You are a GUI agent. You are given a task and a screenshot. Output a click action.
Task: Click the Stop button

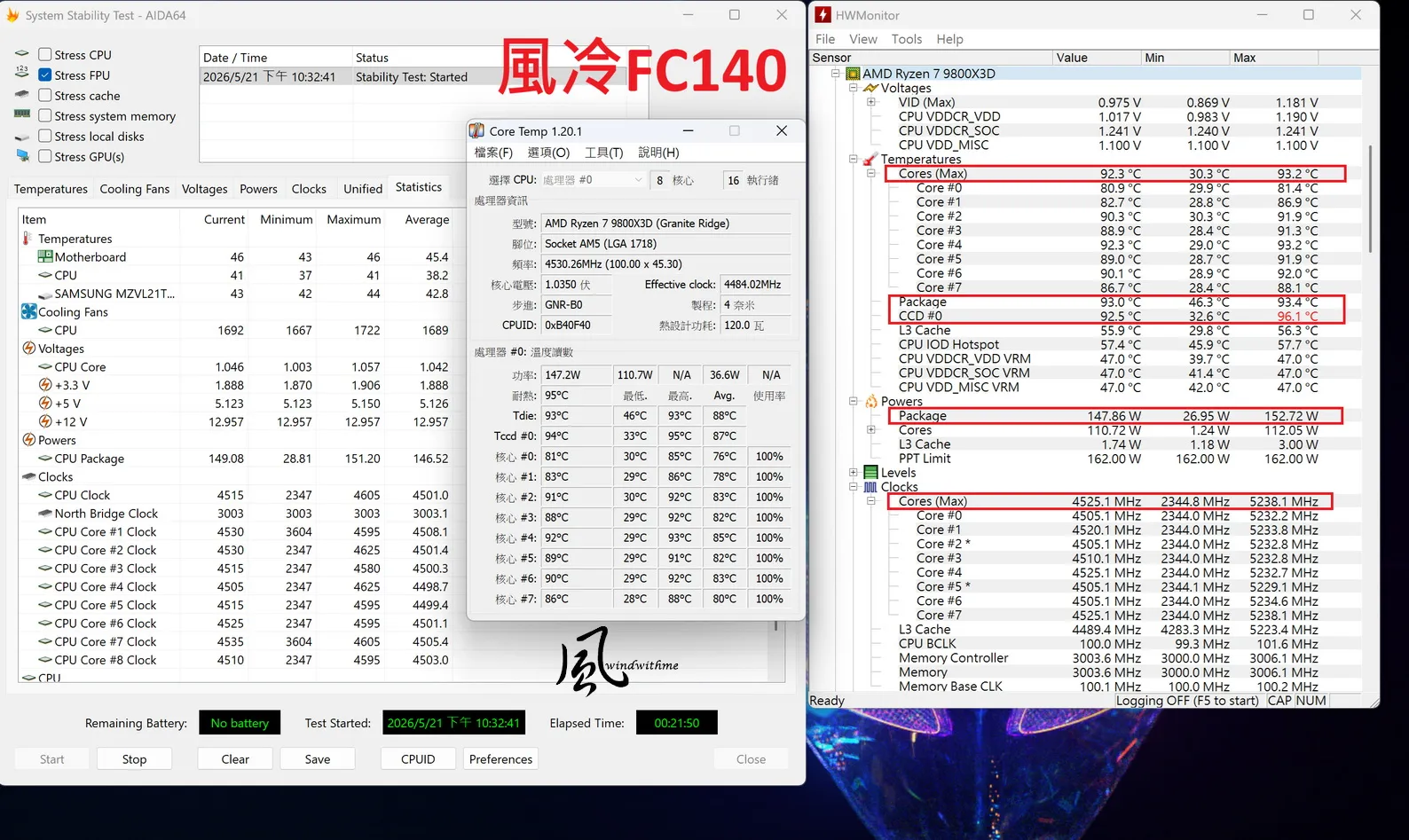coord(135,759)
